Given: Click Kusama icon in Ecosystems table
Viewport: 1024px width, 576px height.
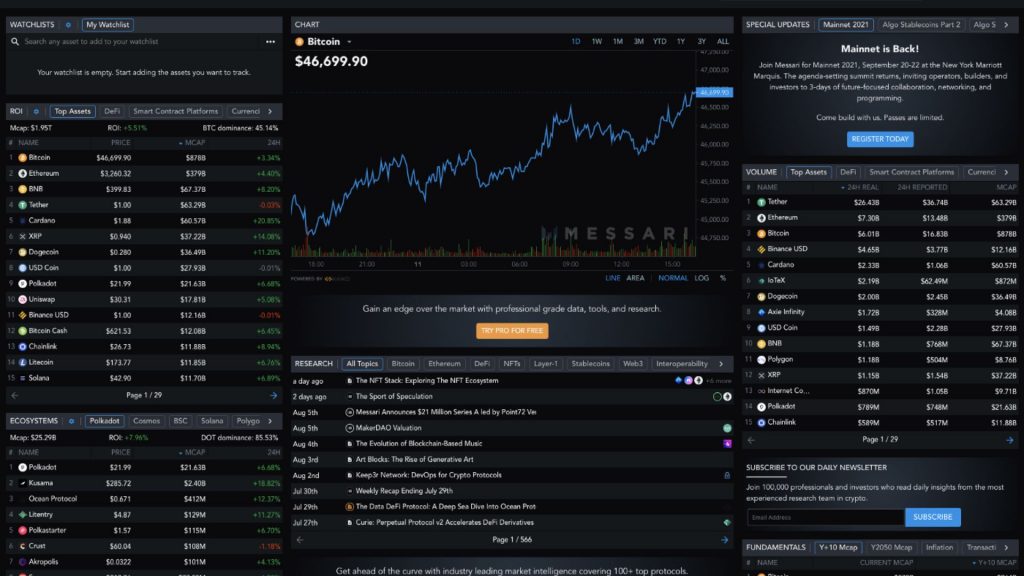Looking at the screenshot, I should pos(22,483).
